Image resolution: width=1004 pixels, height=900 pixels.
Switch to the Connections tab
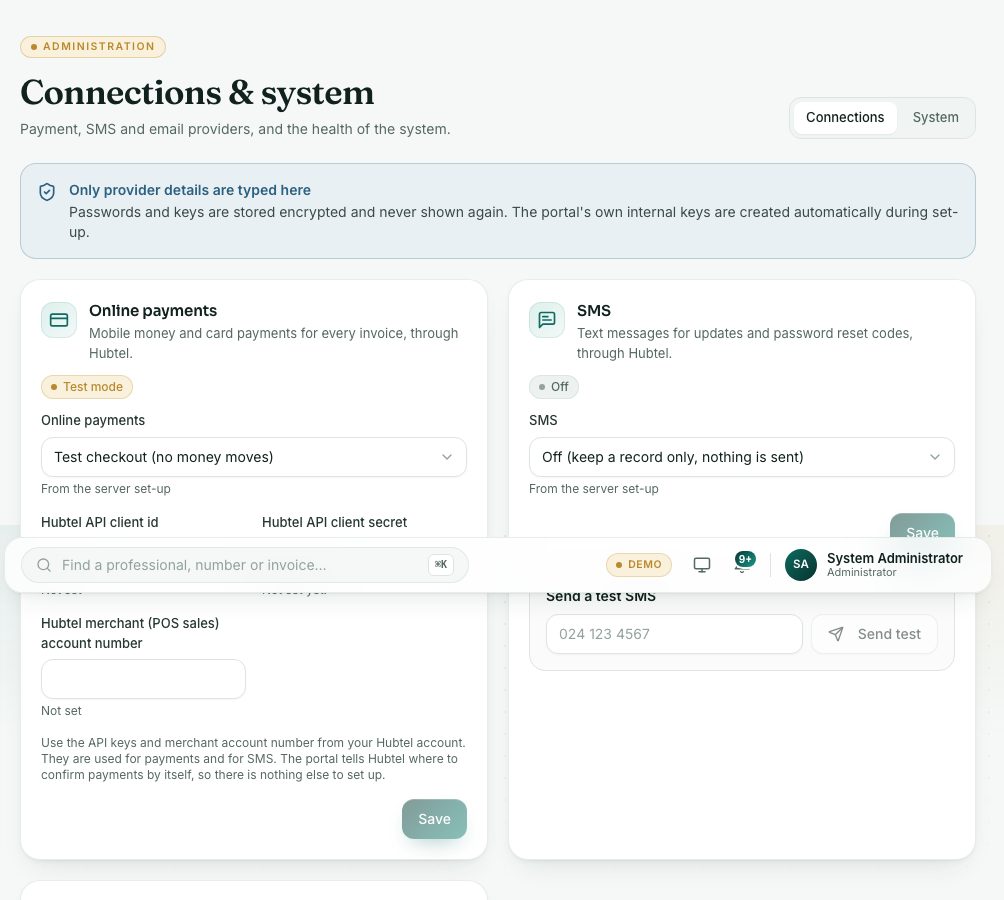[x=845, y=118]
